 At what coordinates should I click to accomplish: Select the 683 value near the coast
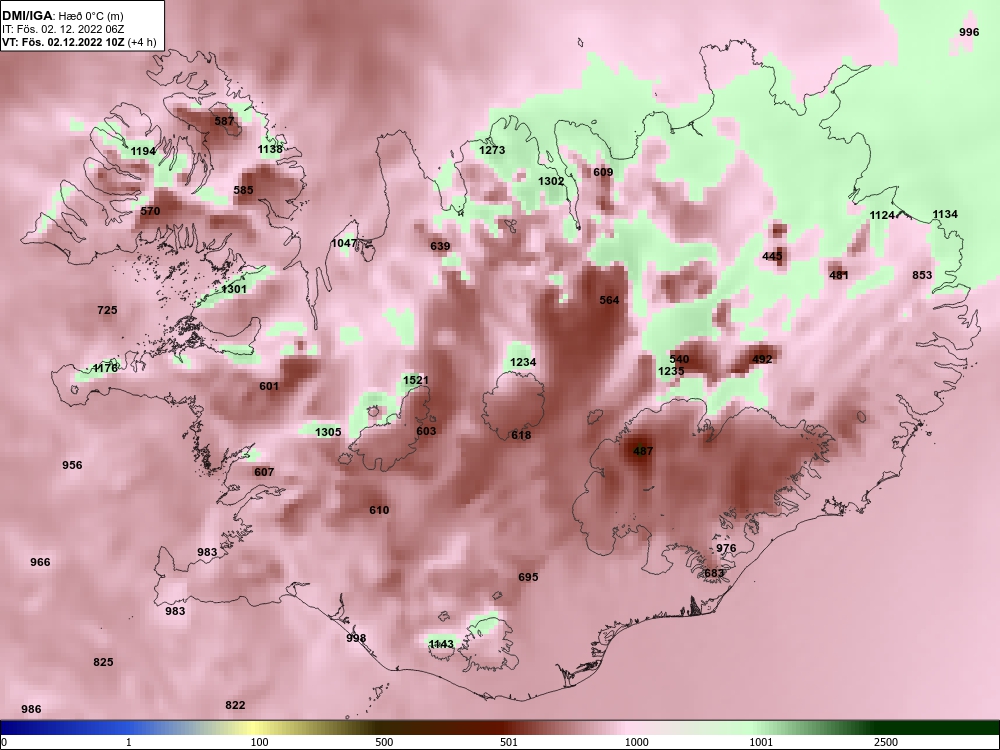pos(714,573)
